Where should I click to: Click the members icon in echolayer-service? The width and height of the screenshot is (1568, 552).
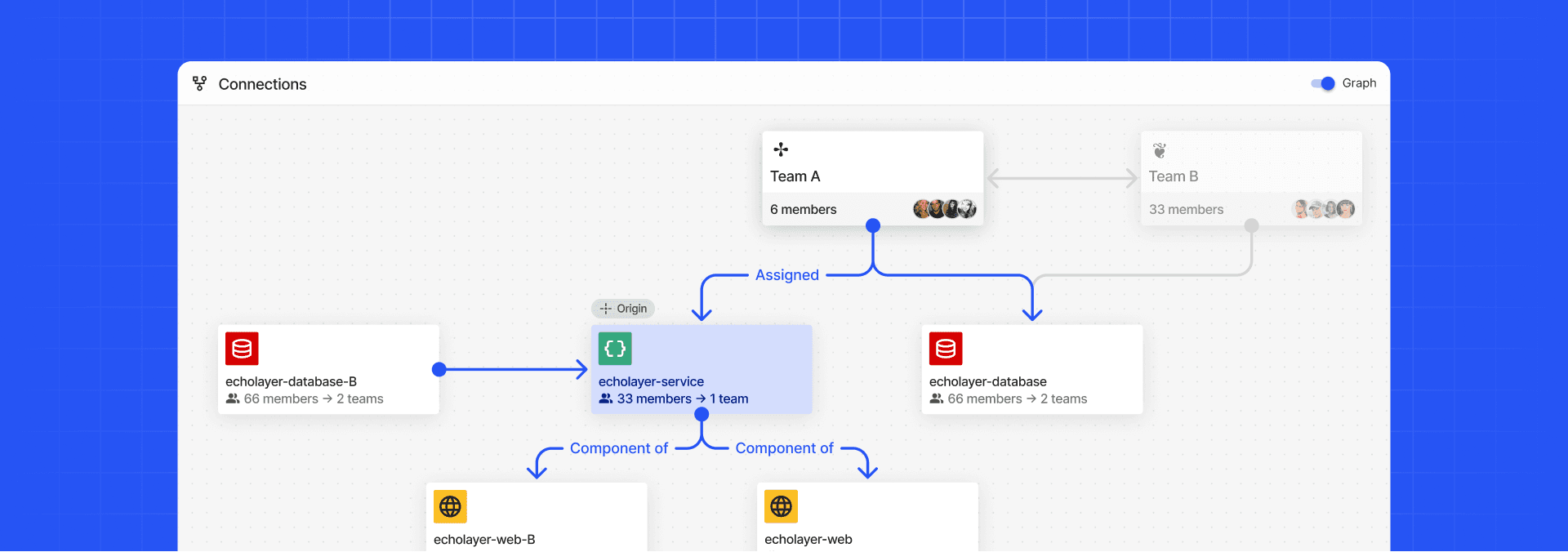click(x=606, y=399)
